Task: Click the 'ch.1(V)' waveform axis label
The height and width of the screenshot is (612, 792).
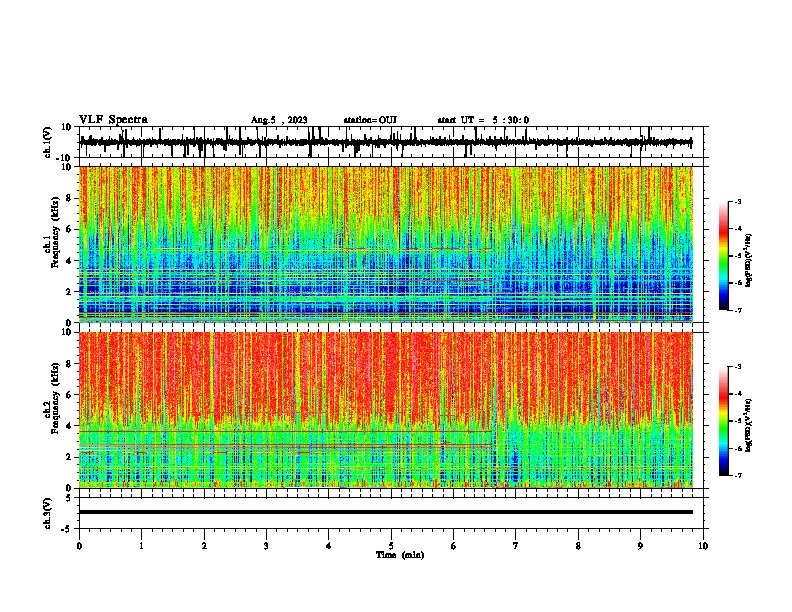Action: [x=48, y=142]
